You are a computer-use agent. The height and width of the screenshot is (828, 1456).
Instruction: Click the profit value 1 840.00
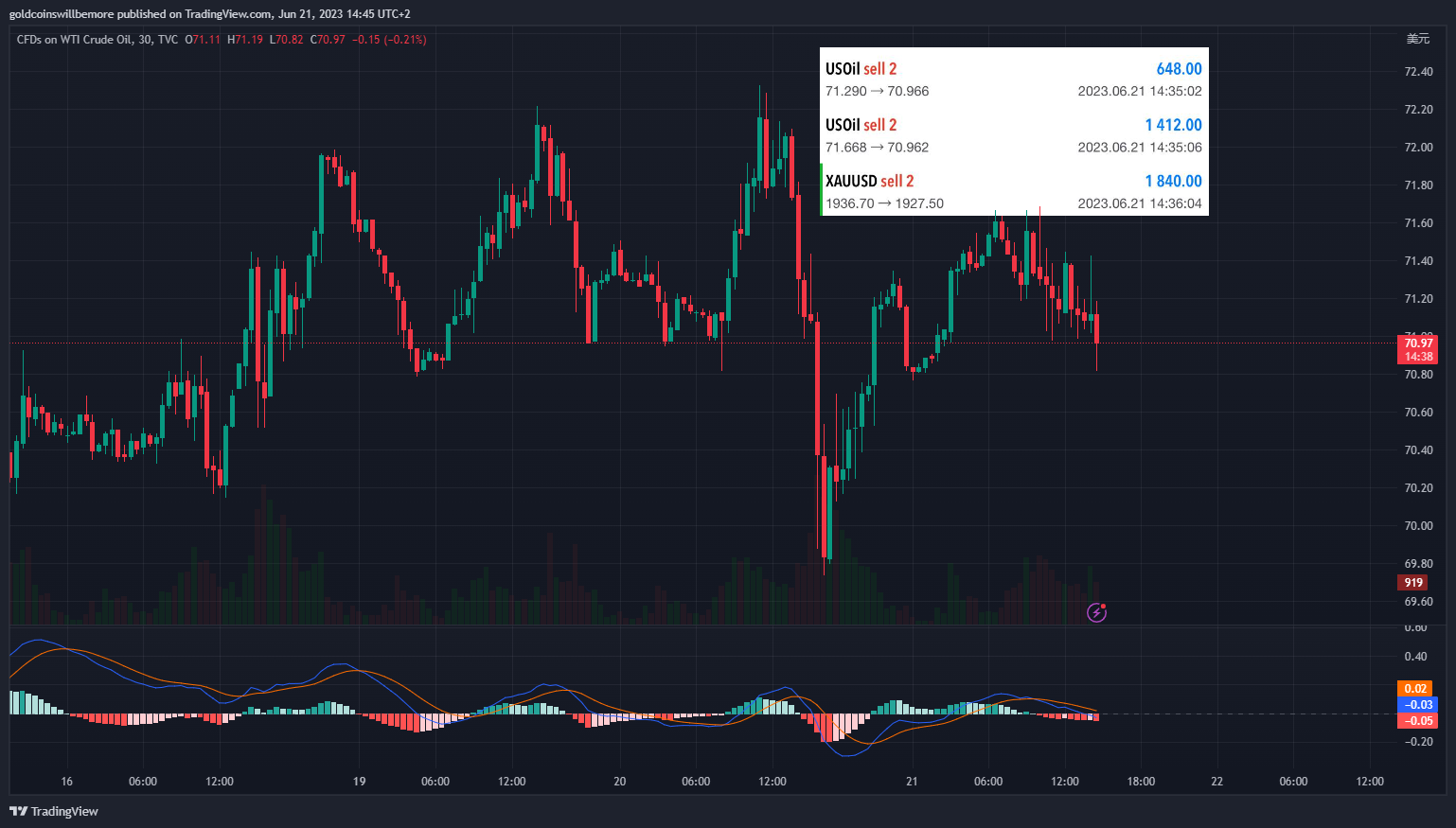click(x=1173, y=181)
